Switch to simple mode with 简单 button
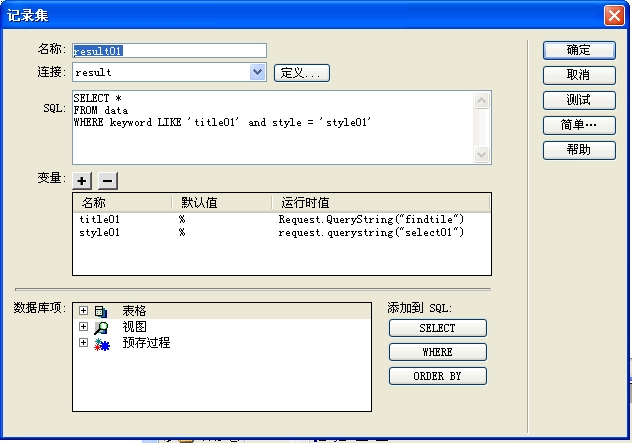 [578, 125]
